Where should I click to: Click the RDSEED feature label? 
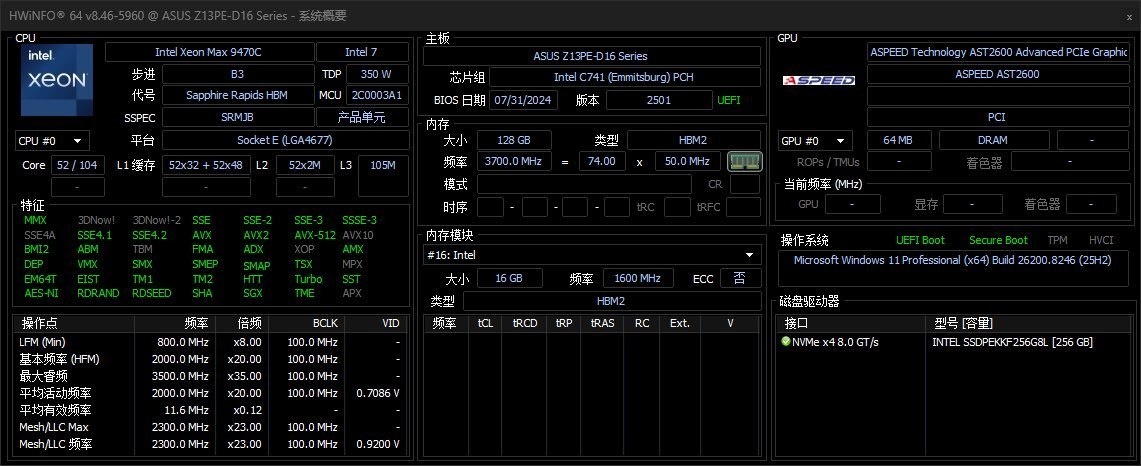click(x=152, y=293)
